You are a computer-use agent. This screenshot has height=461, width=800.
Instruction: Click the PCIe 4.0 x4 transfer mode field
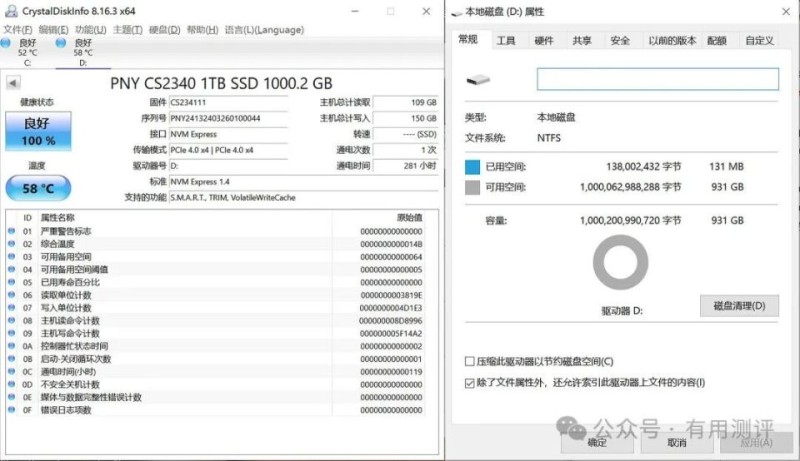point(228,150)
